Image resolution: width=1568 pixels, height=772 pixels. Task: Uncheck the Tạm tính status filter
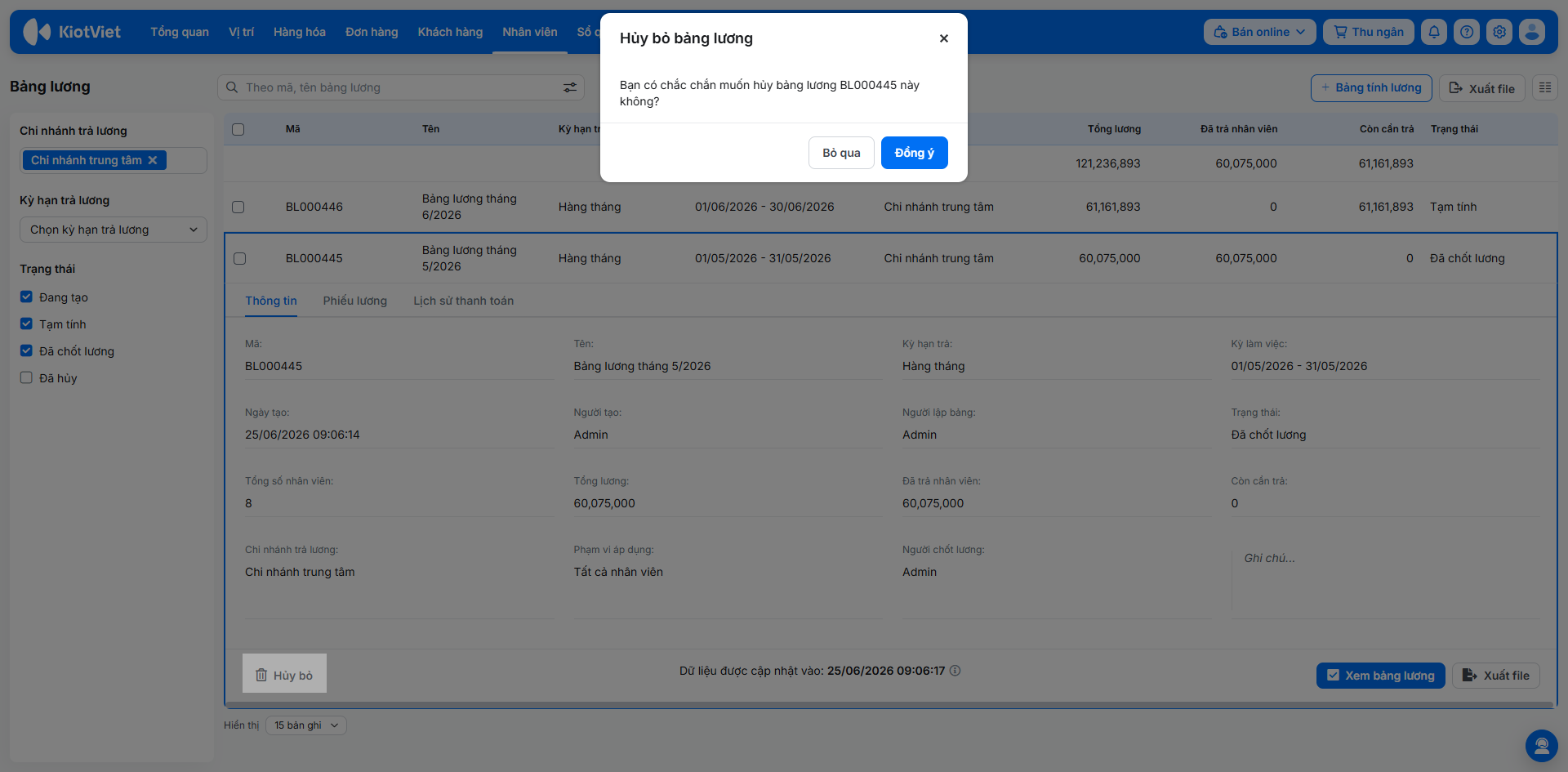[x=26, y=324]
